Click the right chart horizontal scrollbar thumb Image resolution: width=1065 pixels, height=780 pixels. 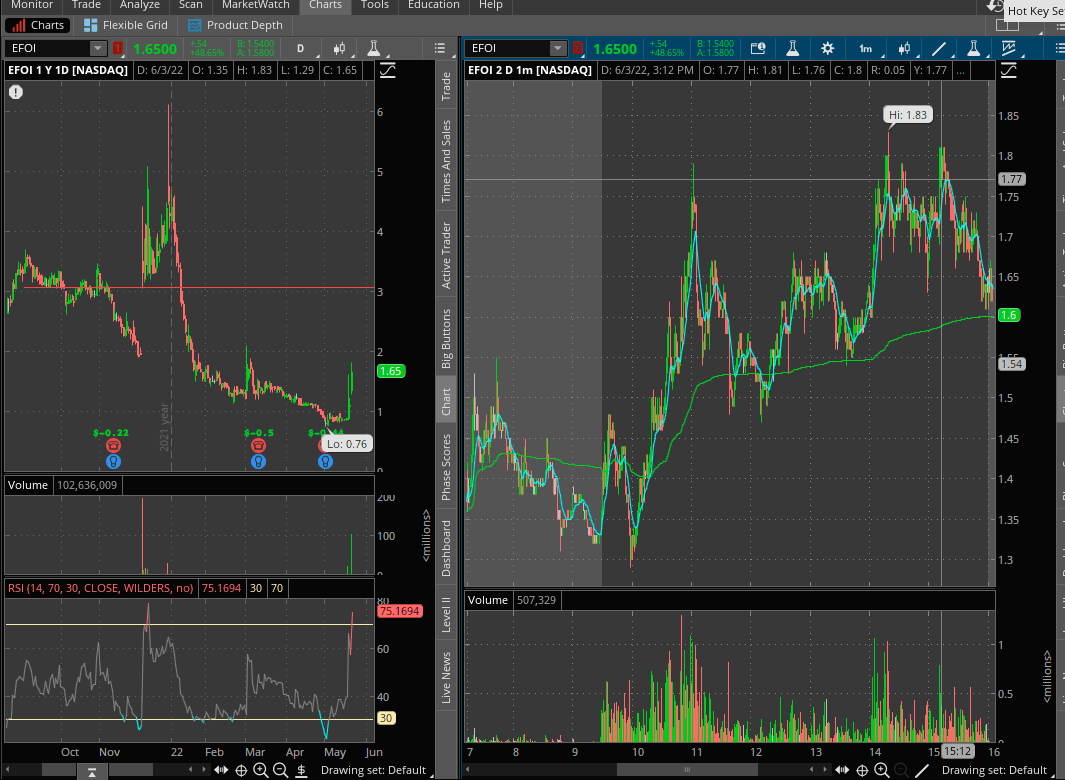point(685,769)
